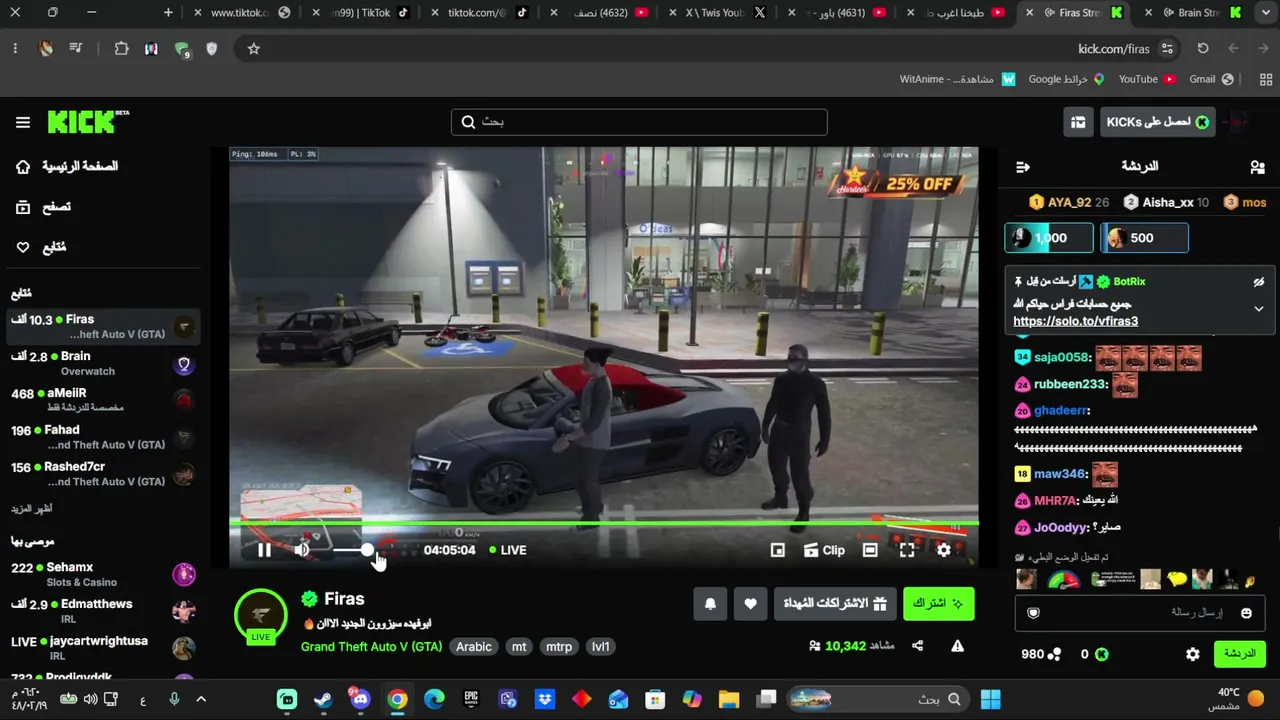Click green subscribe button اشتراك
The image size is (1280, 720).
point(938,604)
